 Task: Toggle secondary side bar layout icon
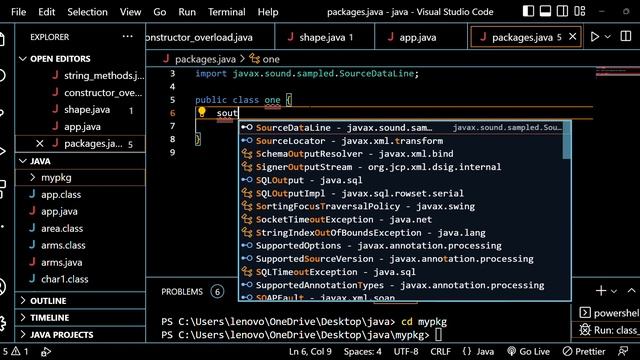pos(562,11)
